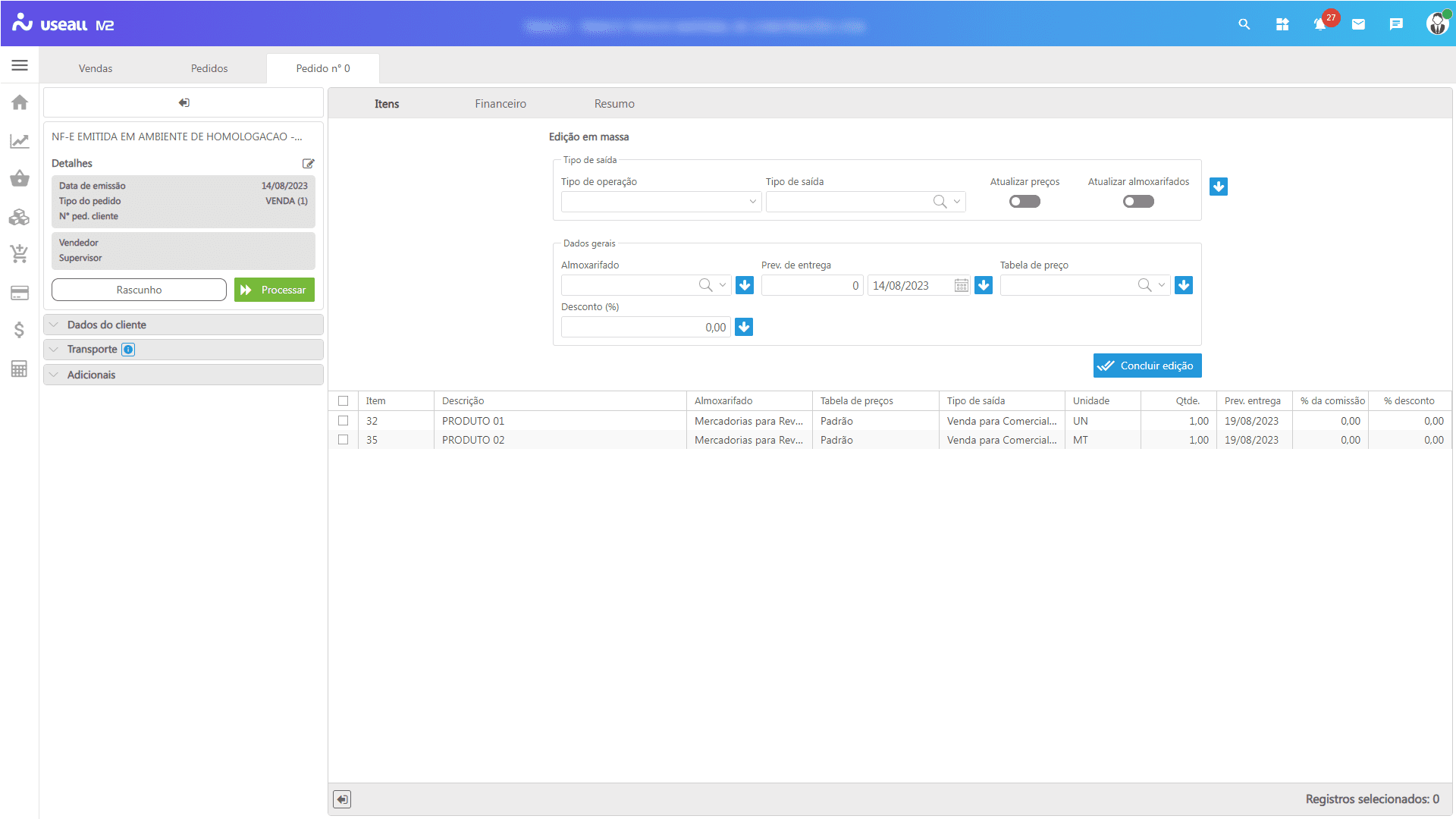
Task: Open the Pedidos tab
Action: 209,68
